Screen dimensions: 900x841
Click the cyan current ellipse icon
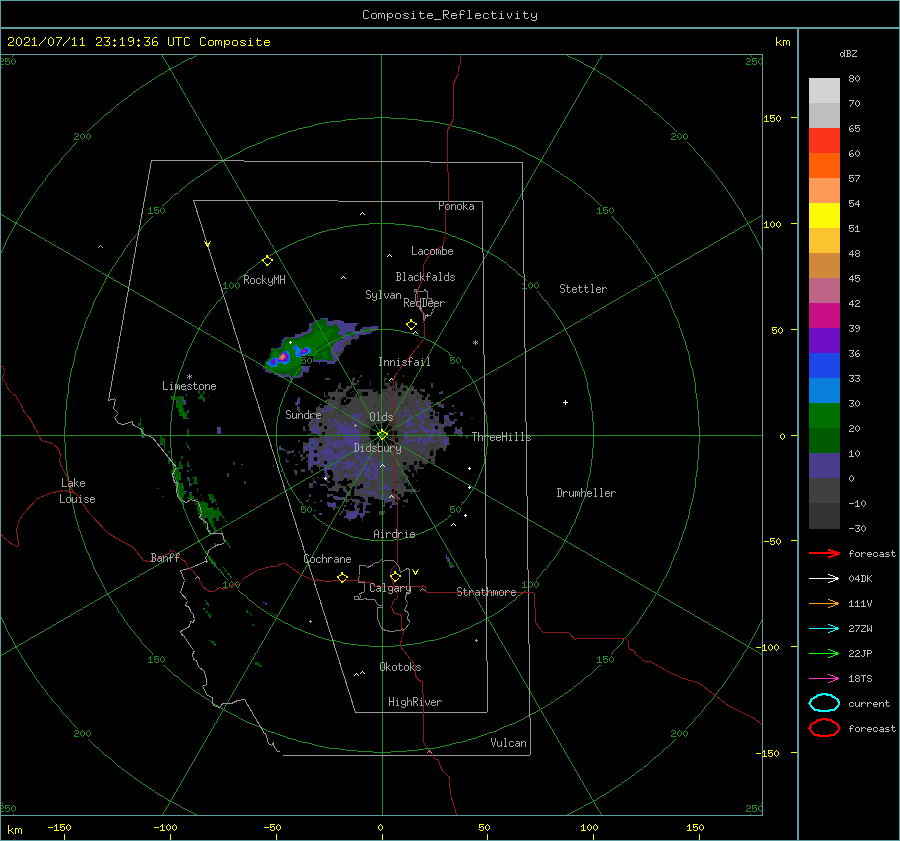coord(824,703)
